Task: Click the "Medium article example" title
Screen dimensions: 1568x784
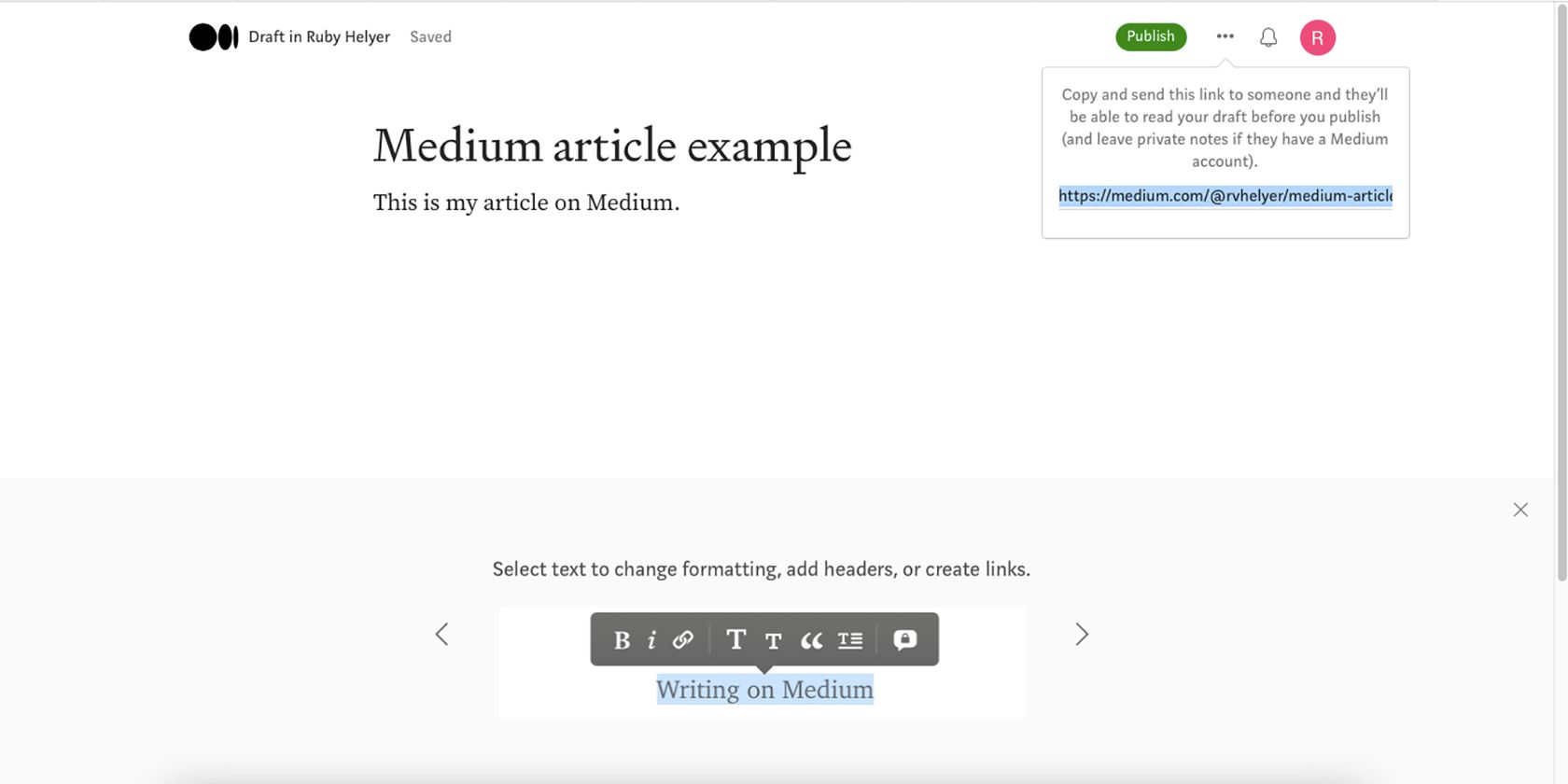Action: click(x=612, y=146)
